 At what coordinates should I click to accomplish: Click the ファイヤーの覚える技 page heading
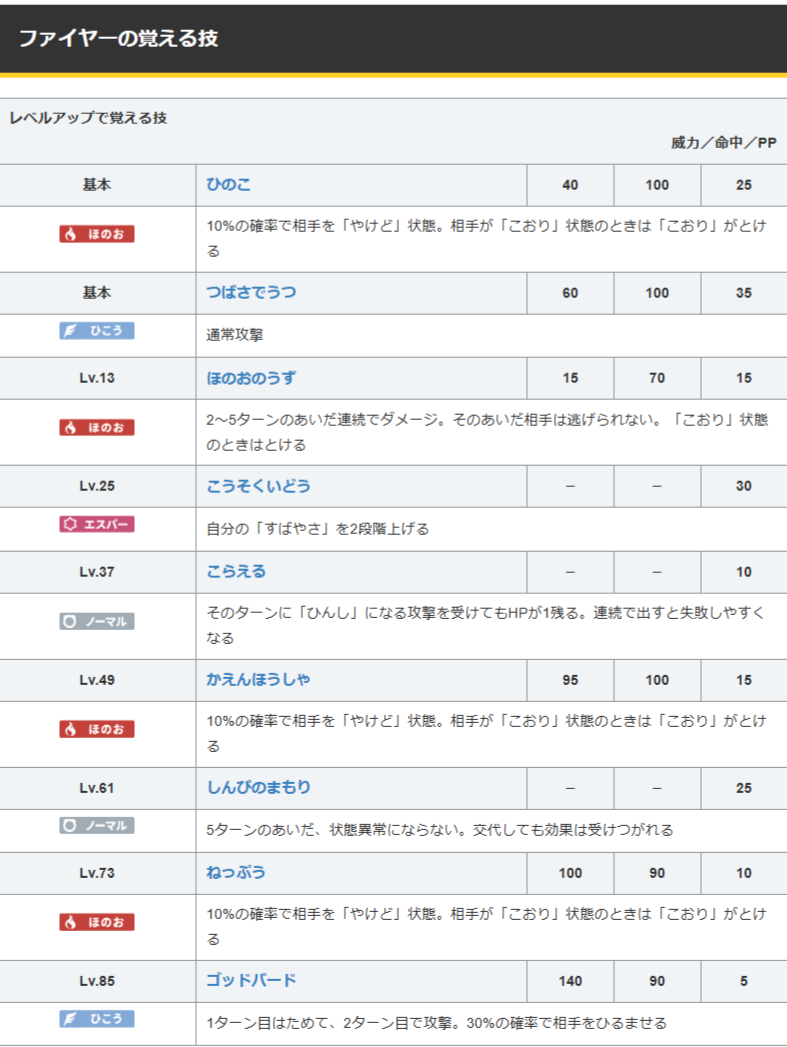[x=118, y=39]
